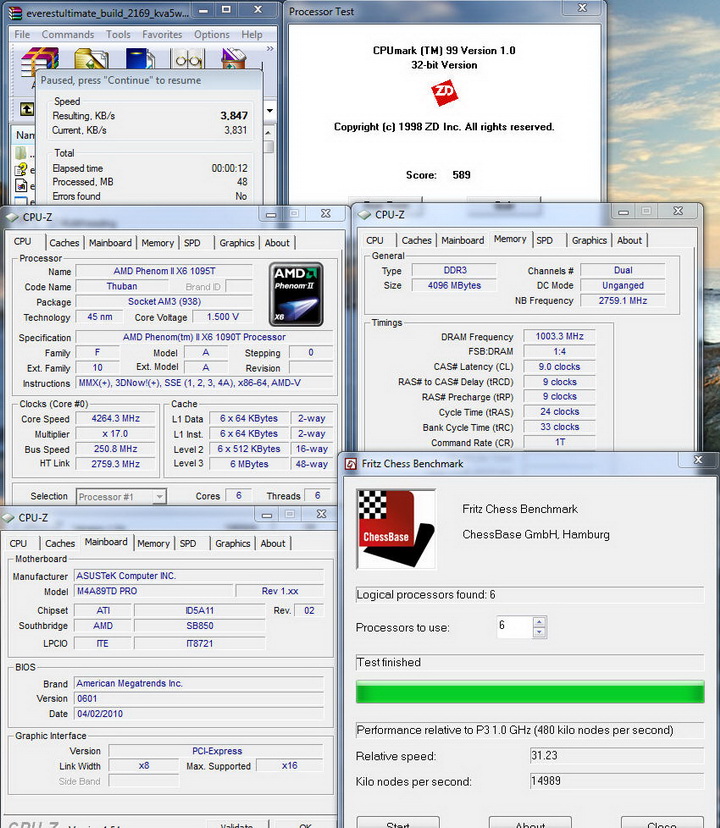
Task: Click the OK button in CPU-Z
Action: (305, 824)
